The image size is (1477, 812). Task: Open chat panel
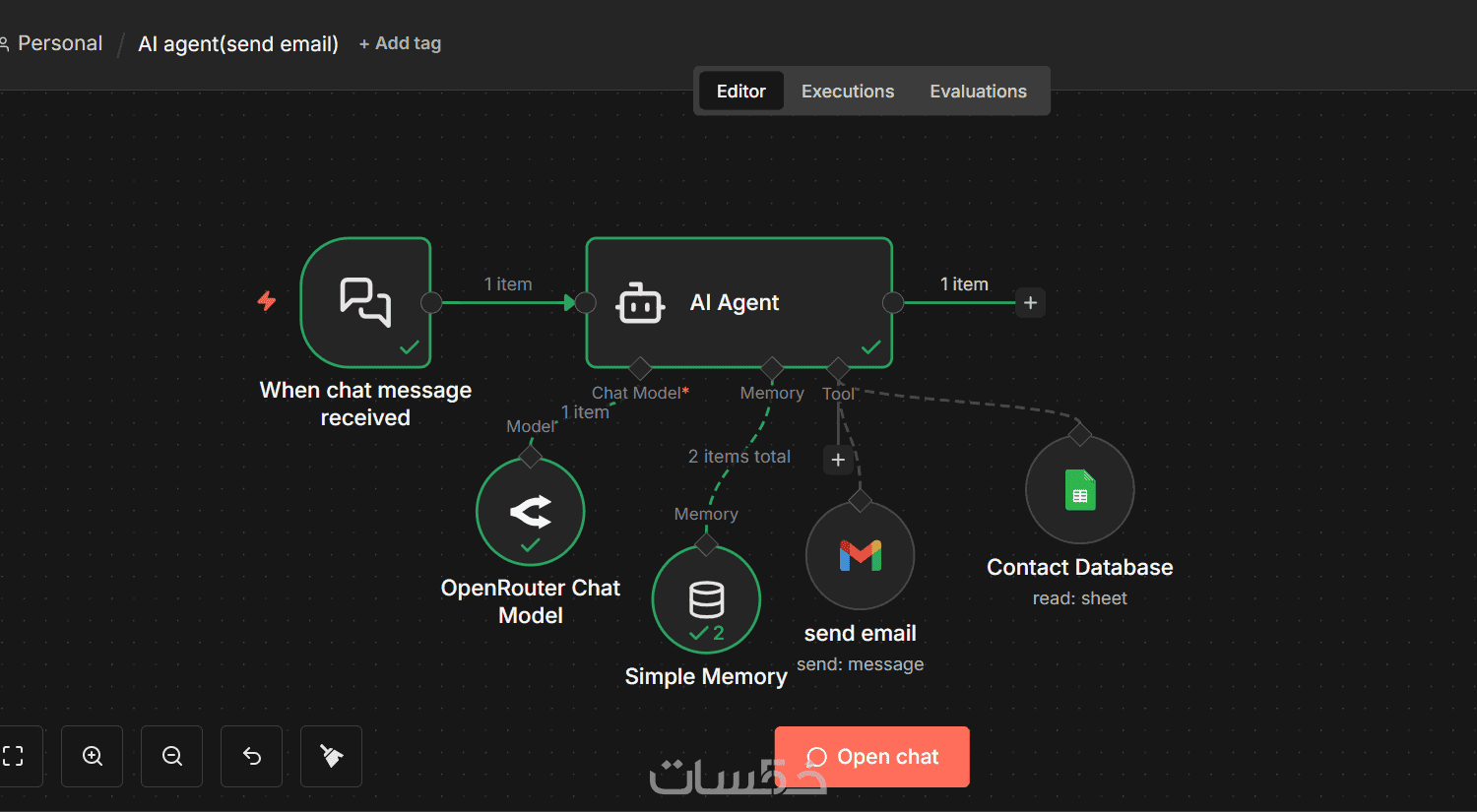872,757
